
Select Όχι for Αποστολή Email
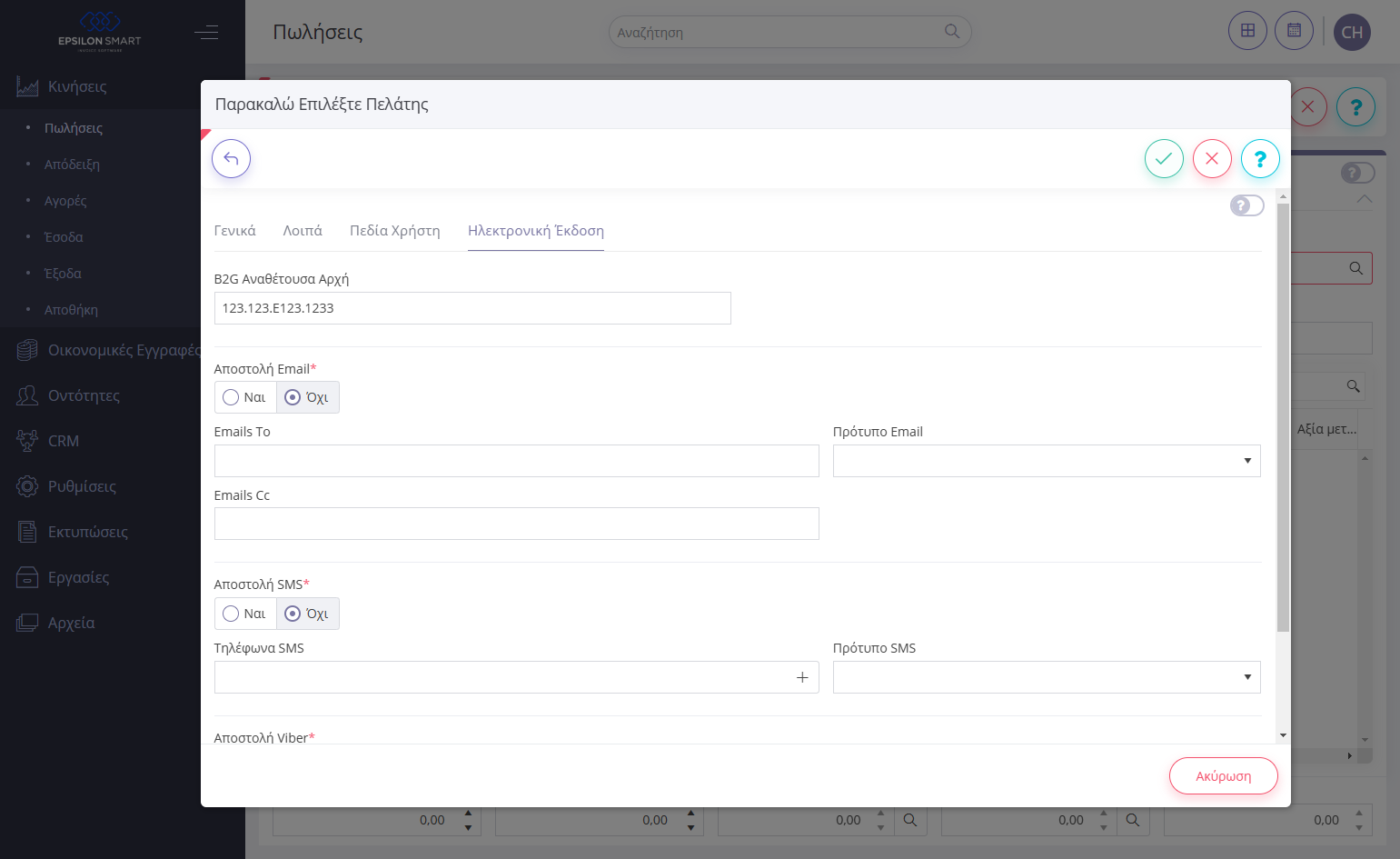click(307, 397)
